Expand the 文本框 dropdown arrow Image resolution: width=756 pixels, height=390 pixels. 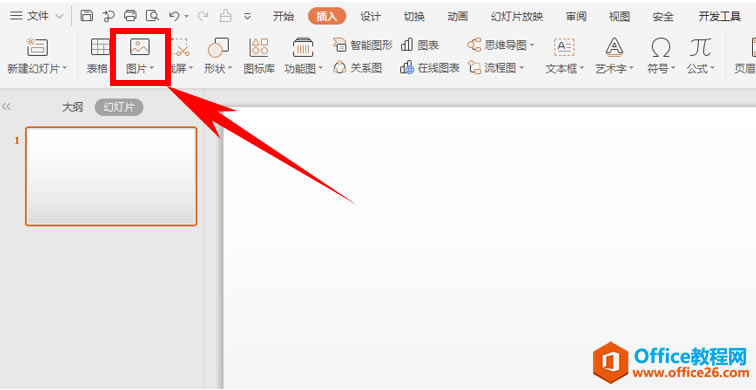(581, 68)
